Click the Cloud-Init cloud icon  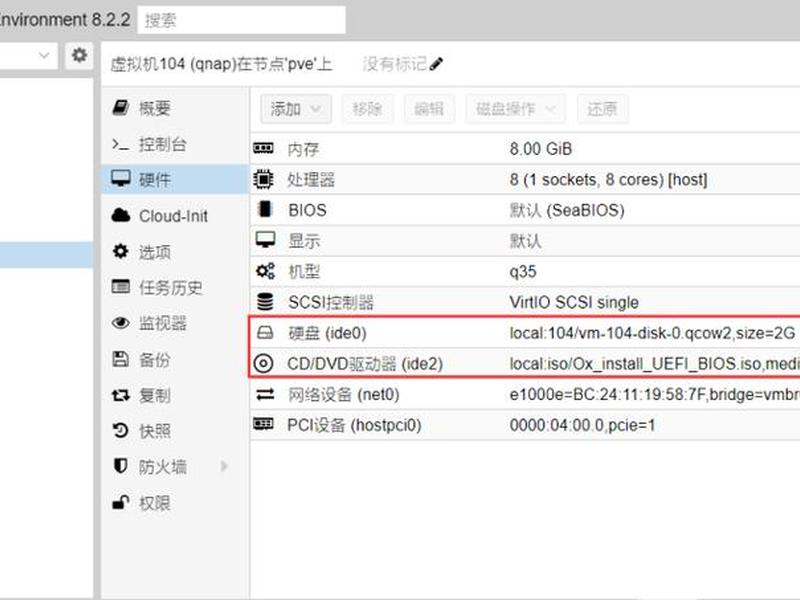[121, 215]
